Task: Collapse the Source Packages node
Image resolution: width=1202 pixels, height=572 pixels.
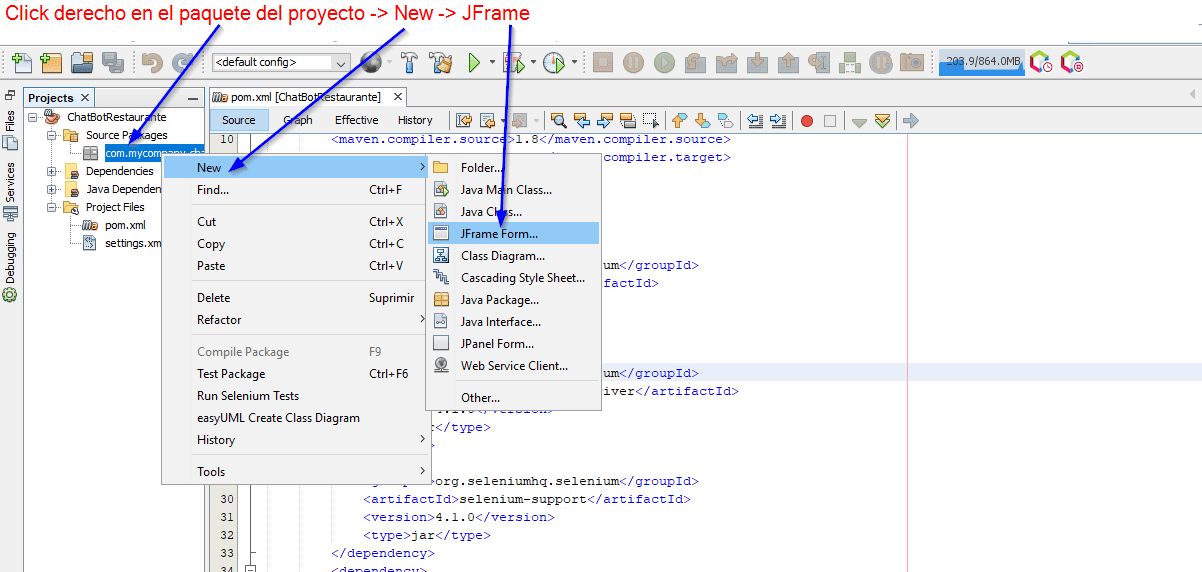Action: 52,135
